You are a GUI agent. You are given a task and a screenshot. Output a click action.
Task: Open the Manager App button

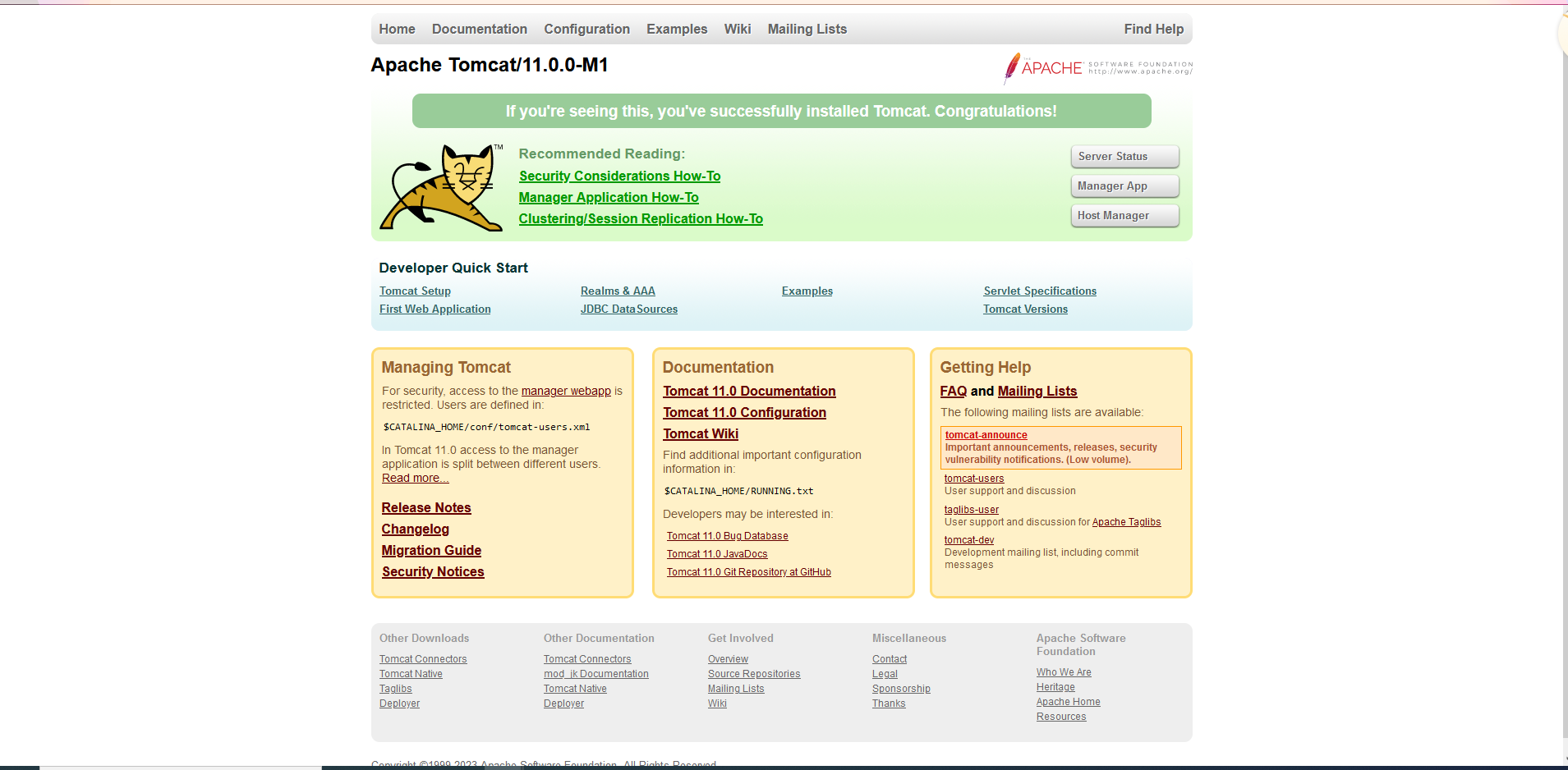coord(1124,186)
